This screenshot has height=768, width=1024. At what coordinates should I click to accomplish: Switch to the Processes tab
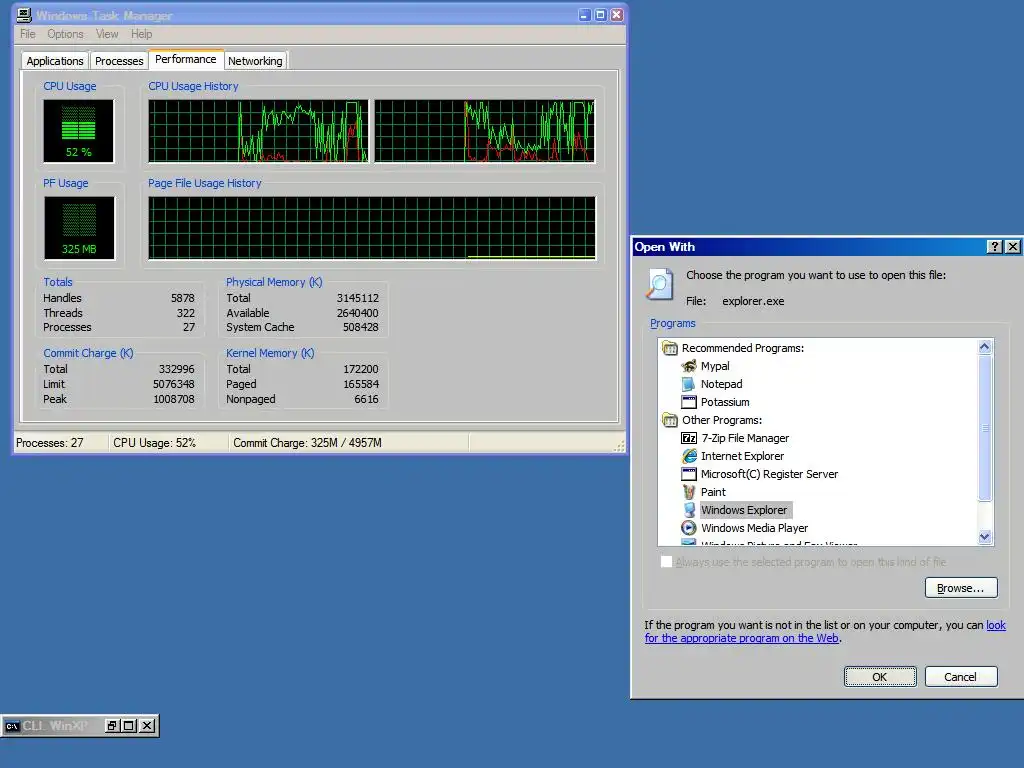pyautogui.click(x=119, y=61)
